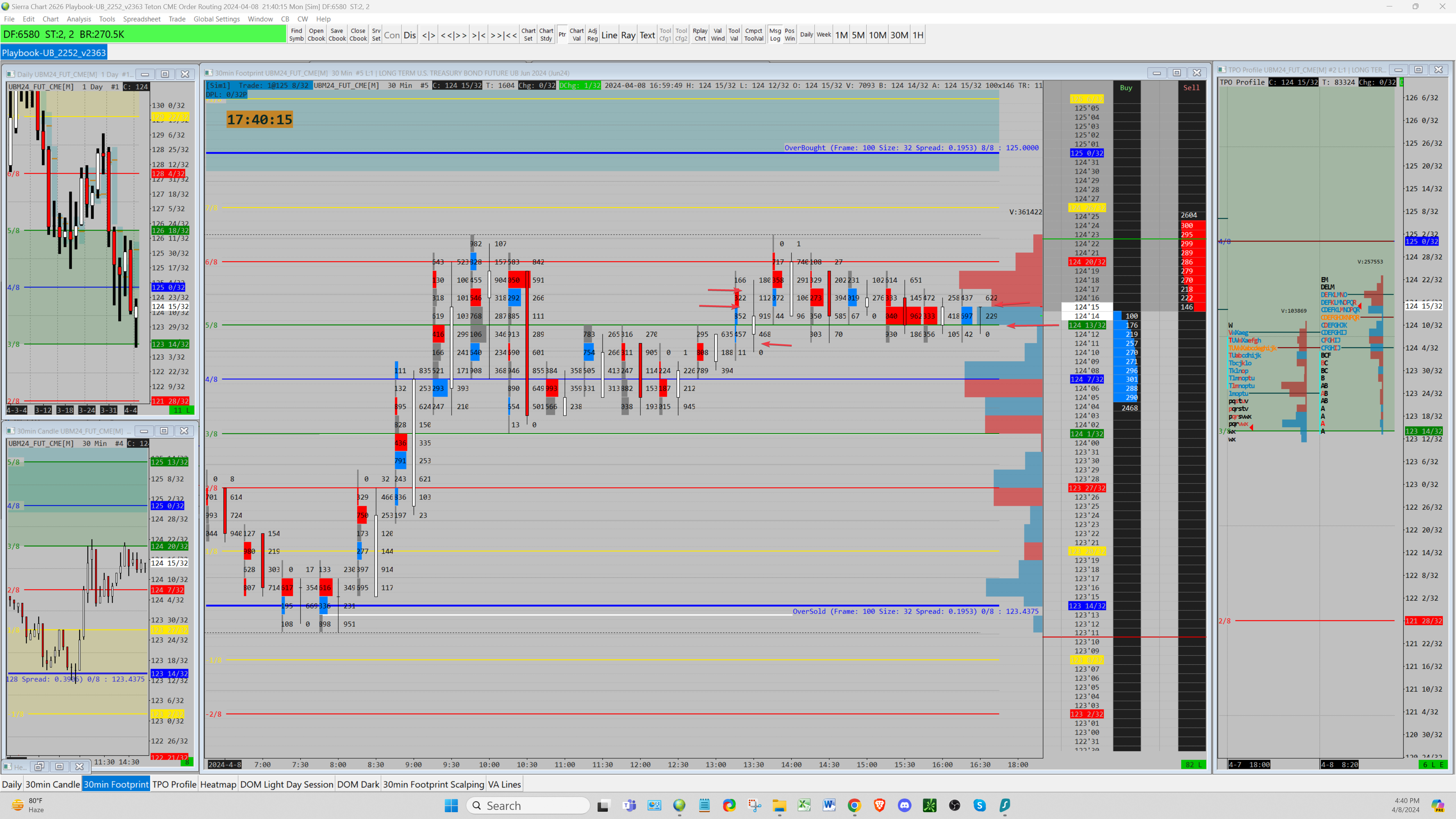Open the Spreadsheet menu dropdown
The width and height of the screenshot is (1456, 819).
(141, 19)
